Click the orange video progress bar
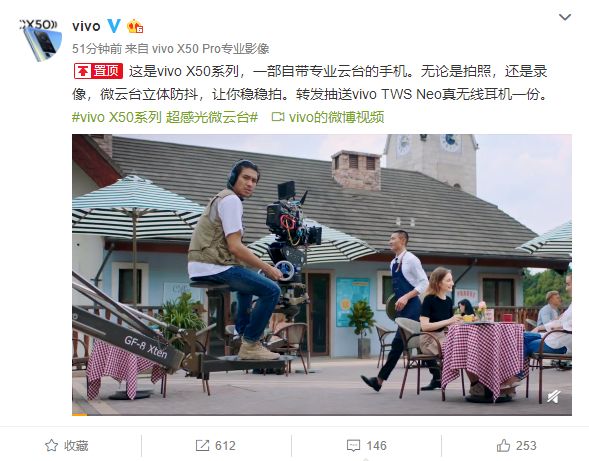The height and width of the screenshot is (461, 589). pos(80,414)
